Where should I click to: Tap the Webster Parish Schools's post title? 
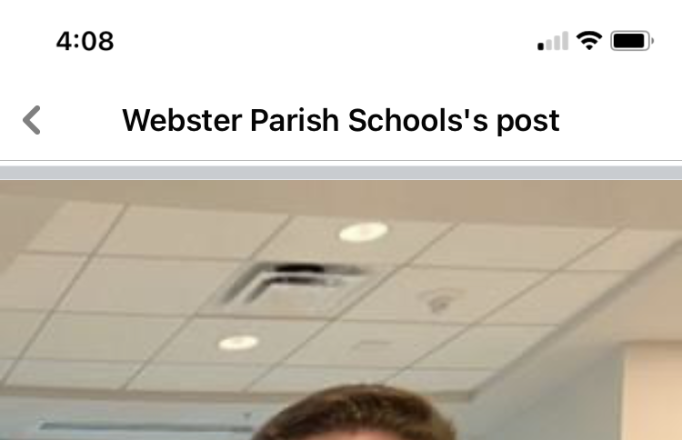pyautogui.click(x=341, y=120)
